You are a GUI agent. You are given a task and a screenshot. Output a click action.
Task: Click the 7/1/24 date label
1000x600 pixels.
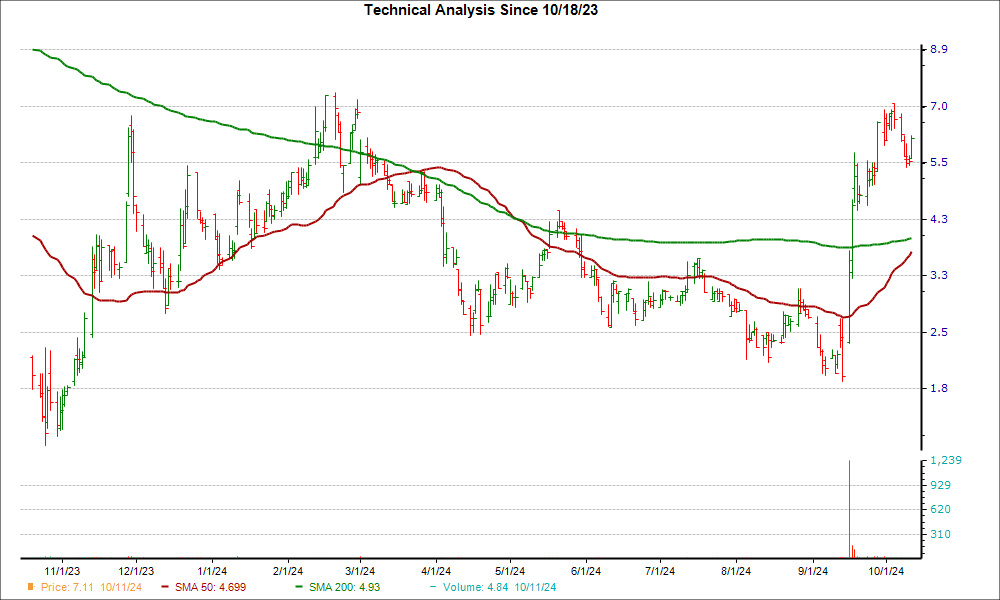[x=659, y=571]
